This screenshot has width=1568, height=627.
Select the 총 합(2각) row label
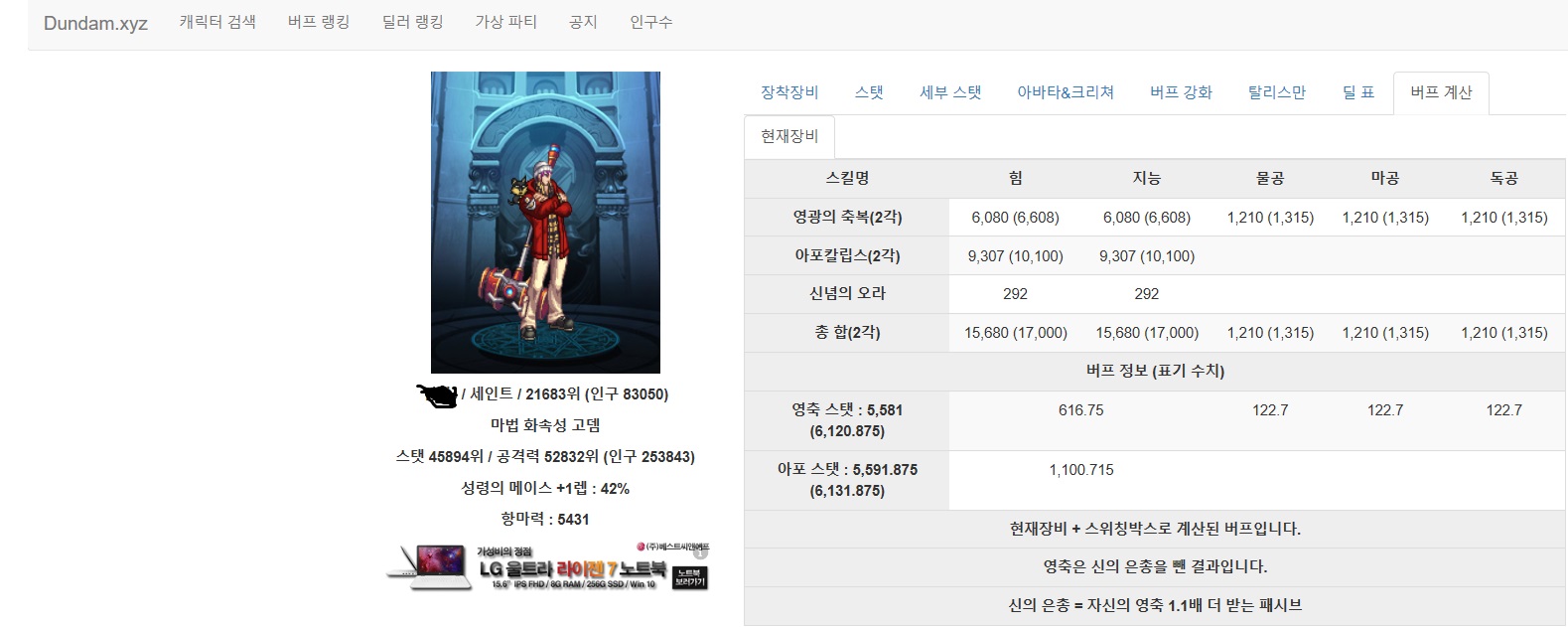coord(847,333)
